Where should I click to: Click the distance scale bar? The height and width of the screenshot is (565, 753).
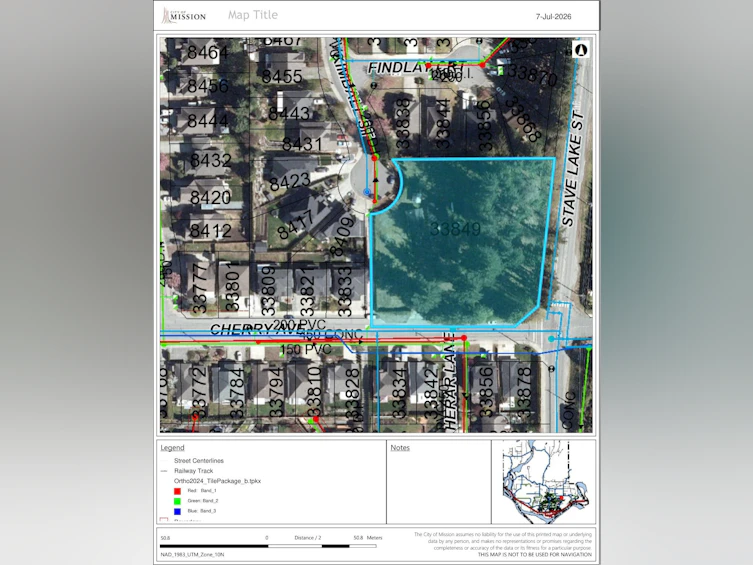point(268,546)
